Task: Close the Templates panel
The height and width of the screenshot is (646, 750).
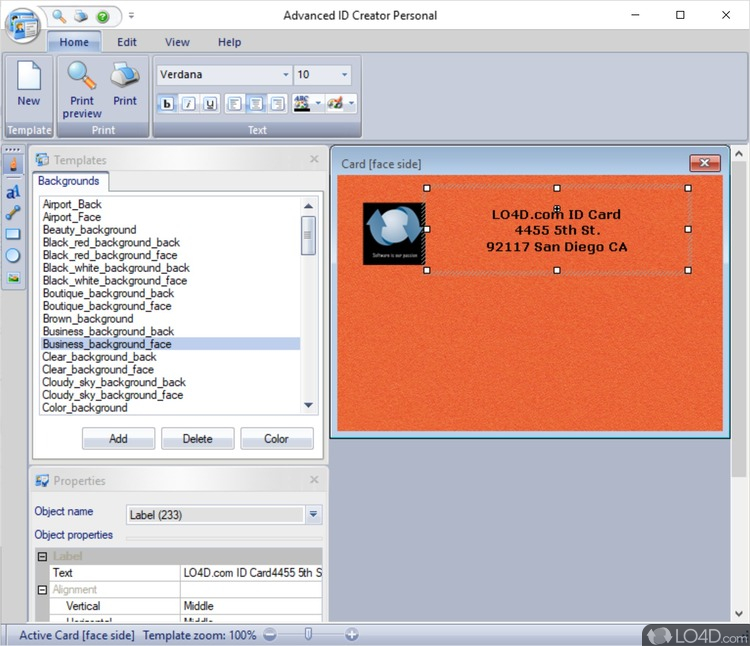Action: [314, 159]
